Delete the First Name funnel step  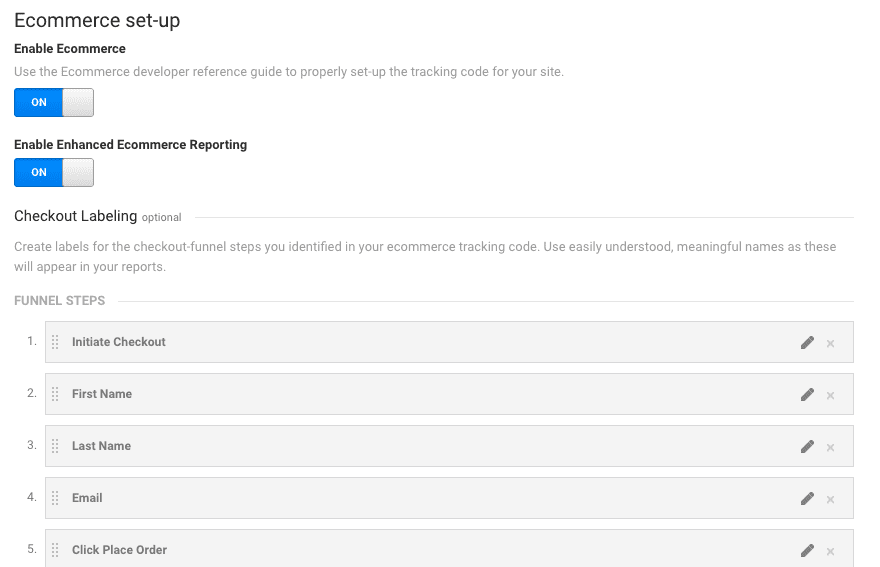[x=830, y=395]
